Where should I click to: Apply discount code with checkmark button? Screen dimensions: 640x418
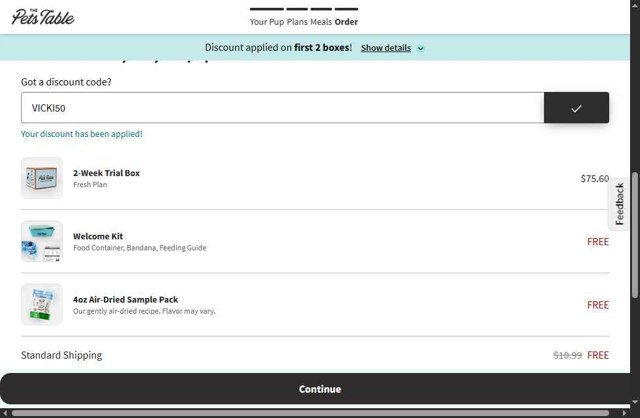(x=576, y=108)
